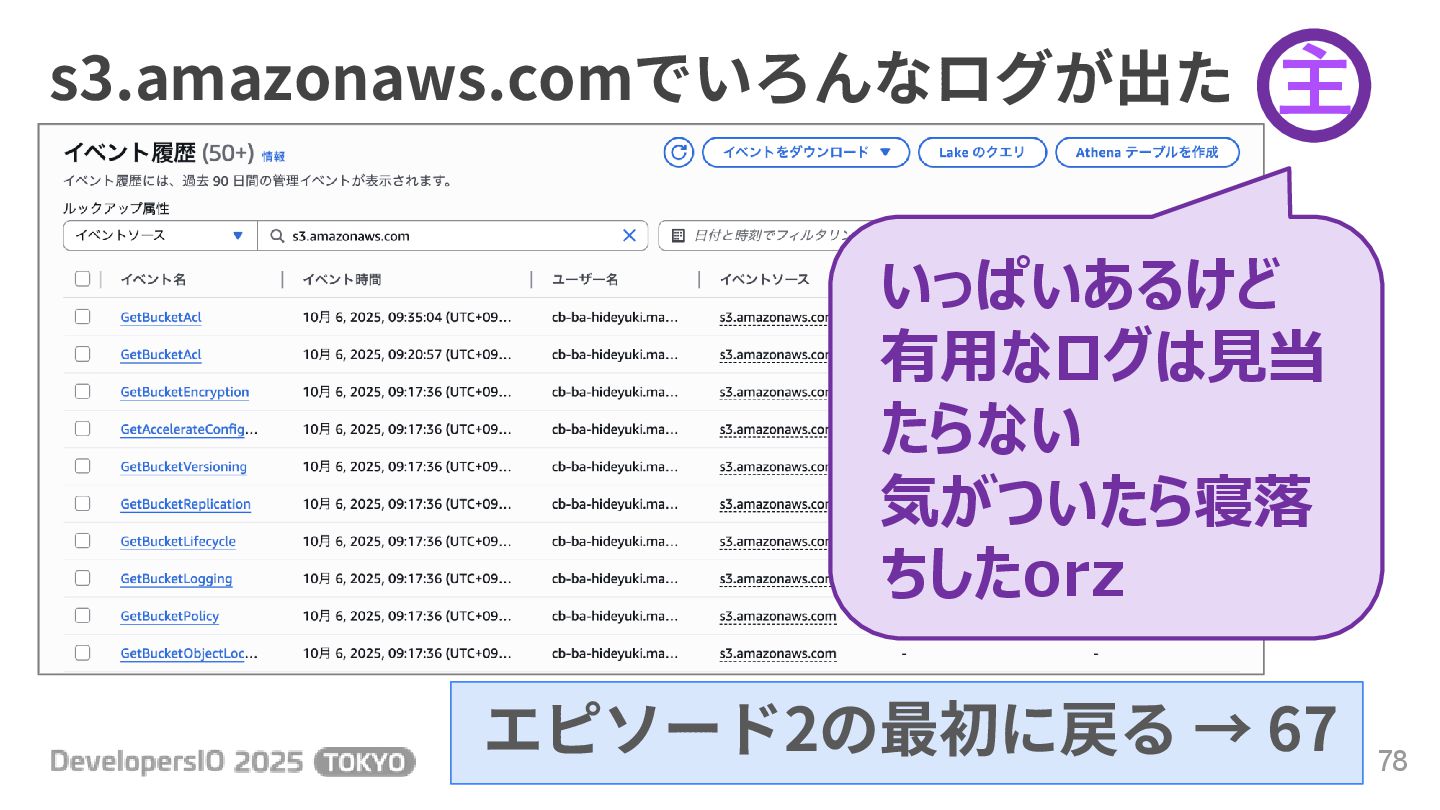Viewport: 1440px width, 810px height.
Task: Click s3.amazonaws.com source in GetBucketPolicy row
Action: coord(778,616)
